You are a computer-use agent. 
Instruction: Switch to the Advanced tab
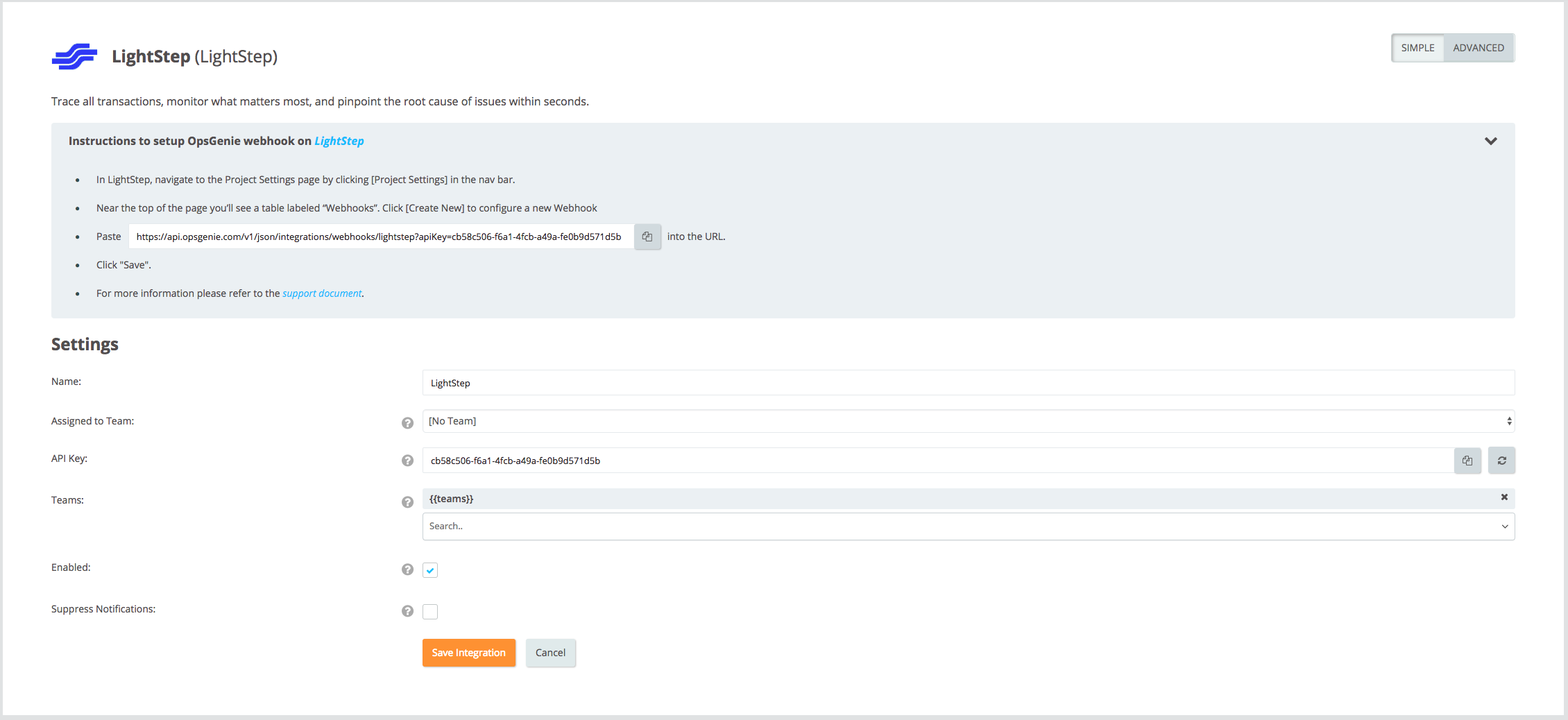click(1478, 48)
